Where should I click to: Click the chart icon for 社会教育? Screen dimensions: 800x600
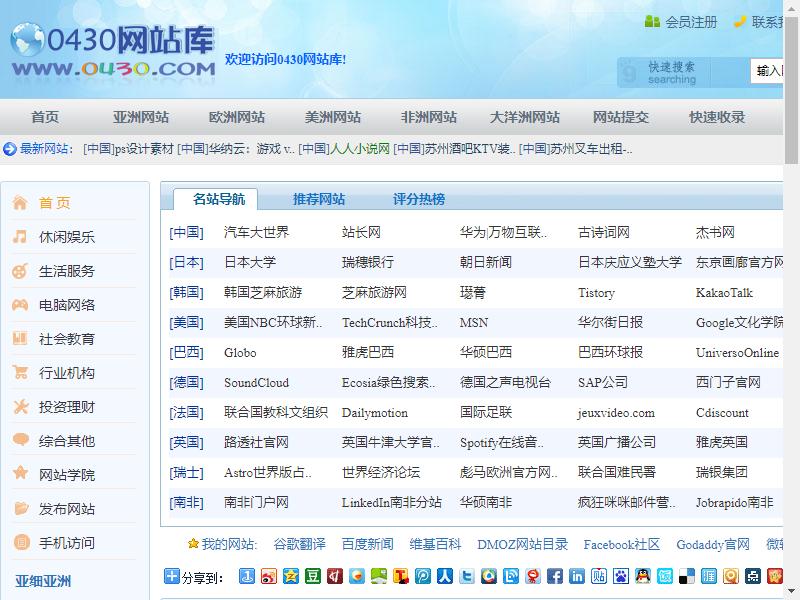pyautogui.click(x=20, y=339)
